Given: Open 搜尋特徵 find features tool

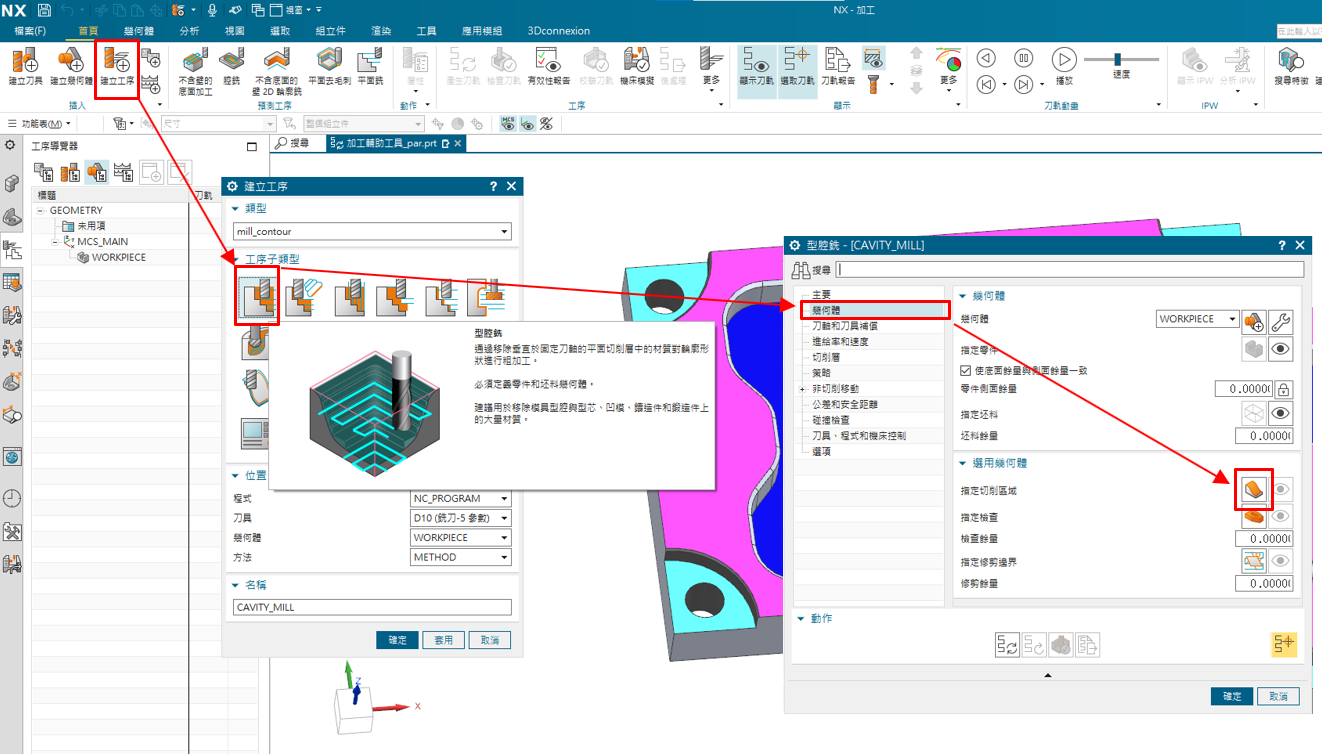Looking at the screenshot, I should (x=1291, y=66).
